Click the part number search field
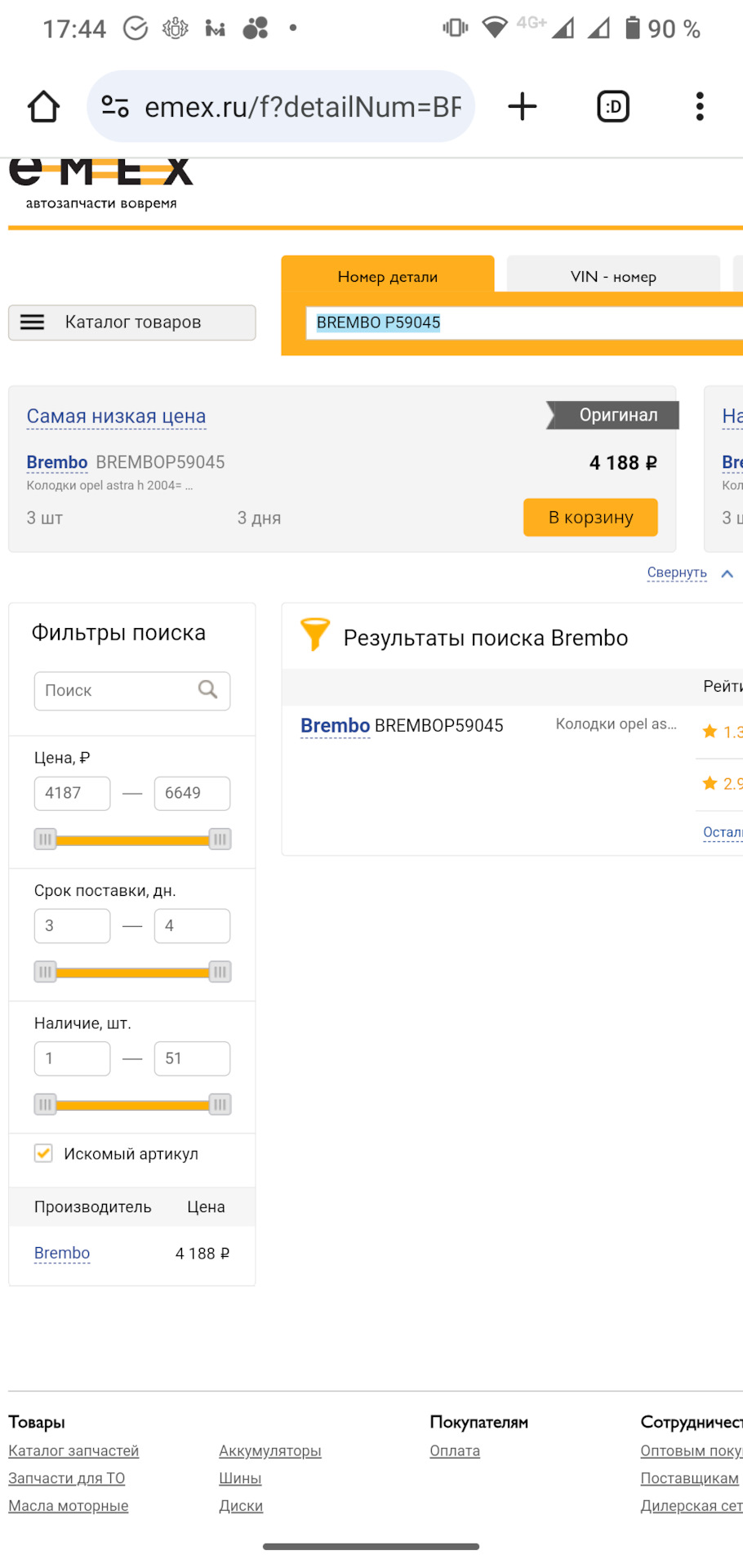This screenshot has width=743, height=1568. point(524,323)
